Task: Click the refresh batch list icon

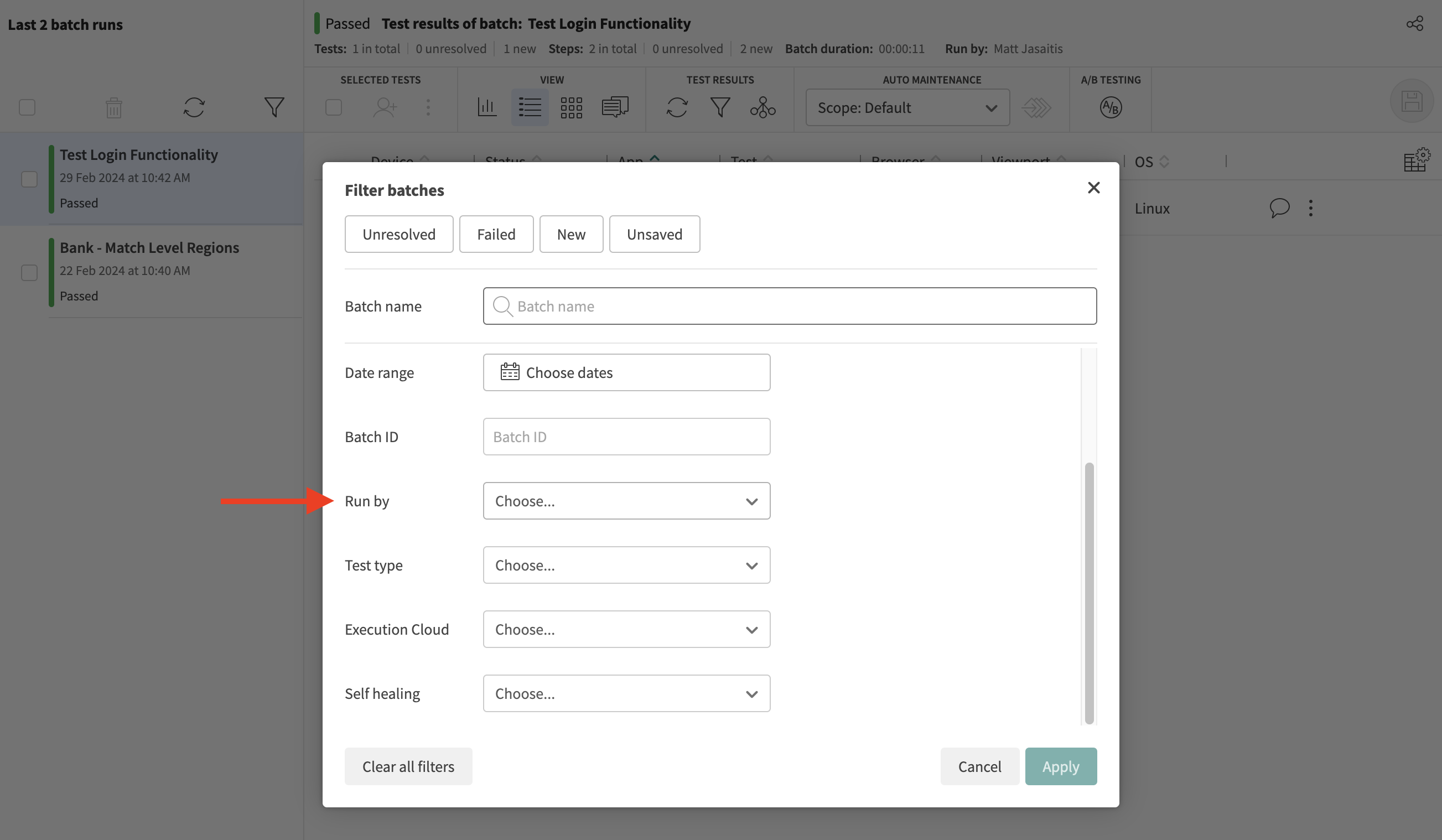Action: point(194,107)
